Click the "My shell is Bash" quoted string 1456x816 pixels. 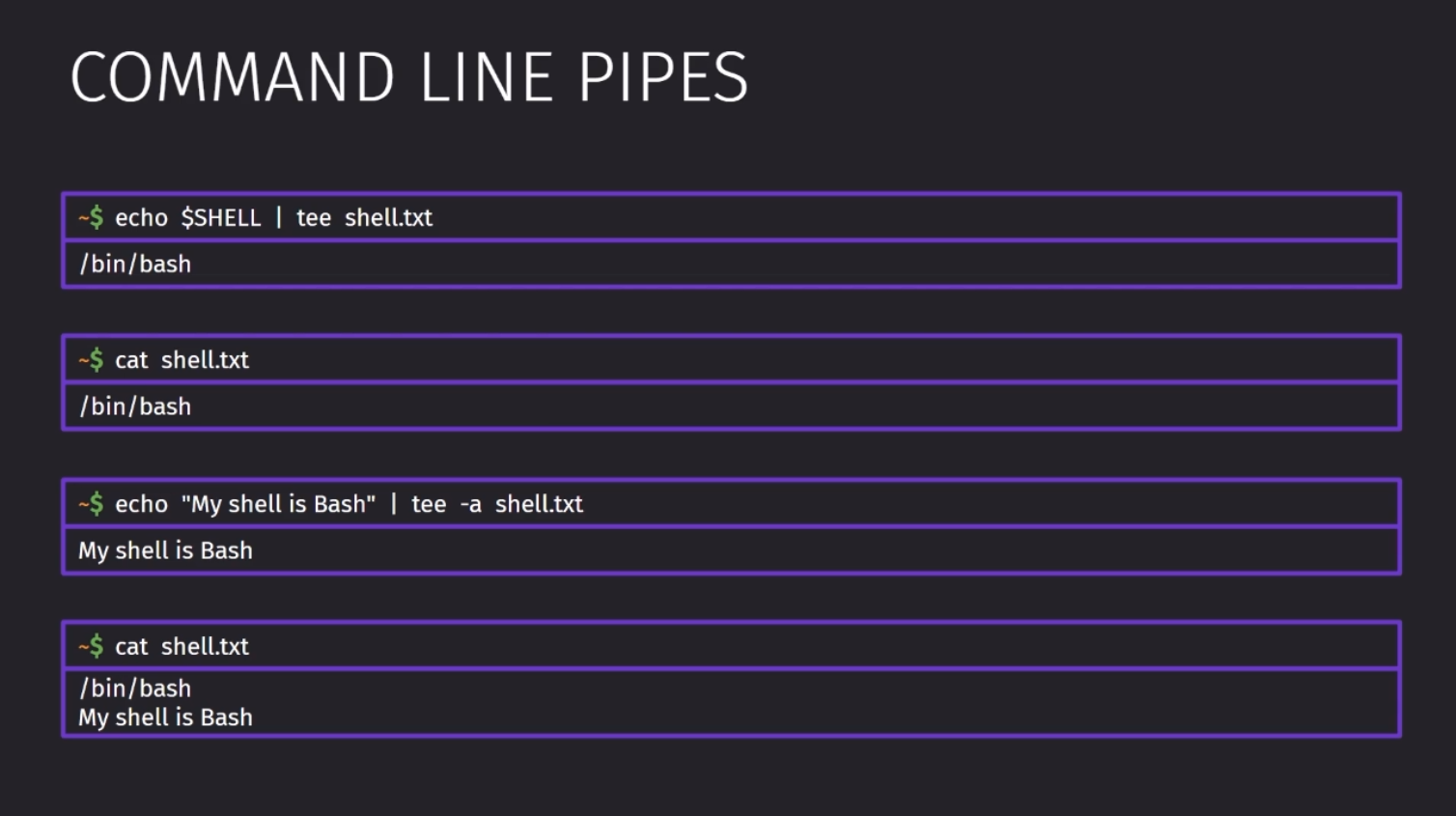278,503
